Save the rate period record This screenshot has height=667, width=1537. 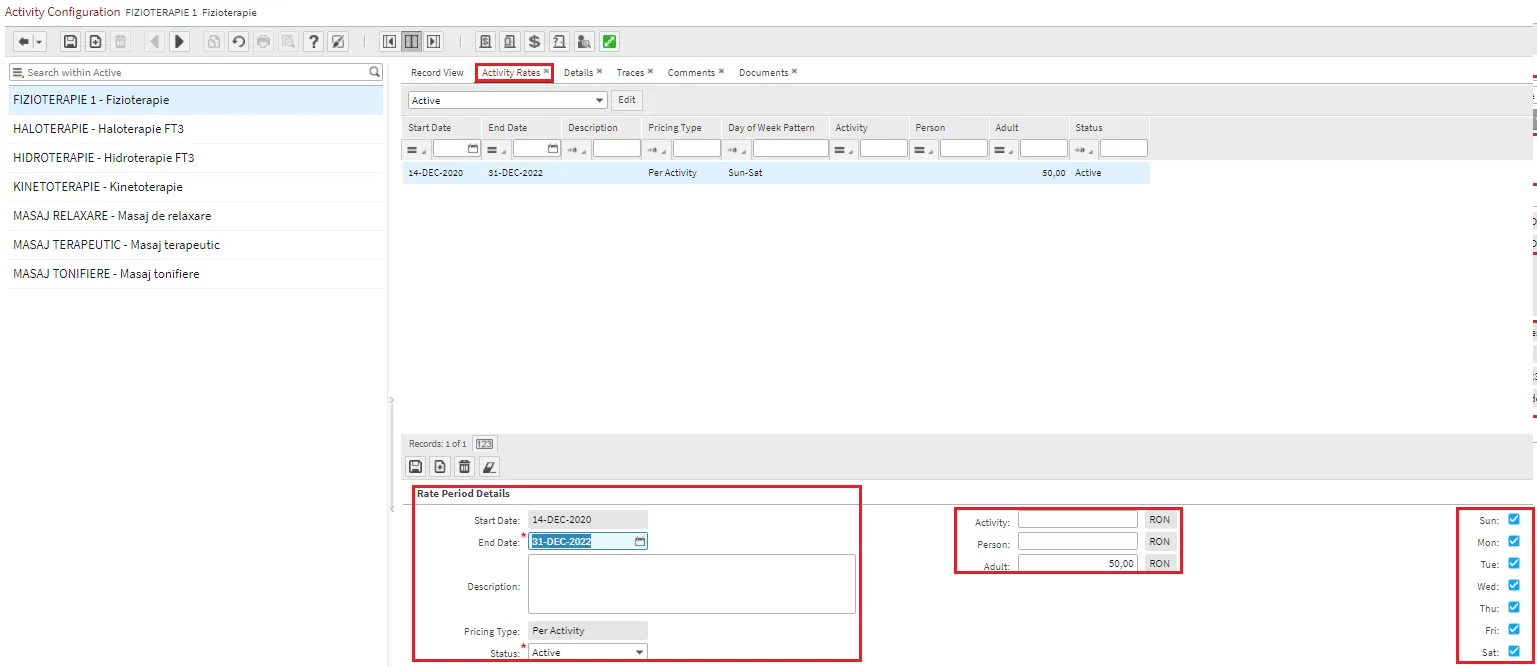coord(415,466)
